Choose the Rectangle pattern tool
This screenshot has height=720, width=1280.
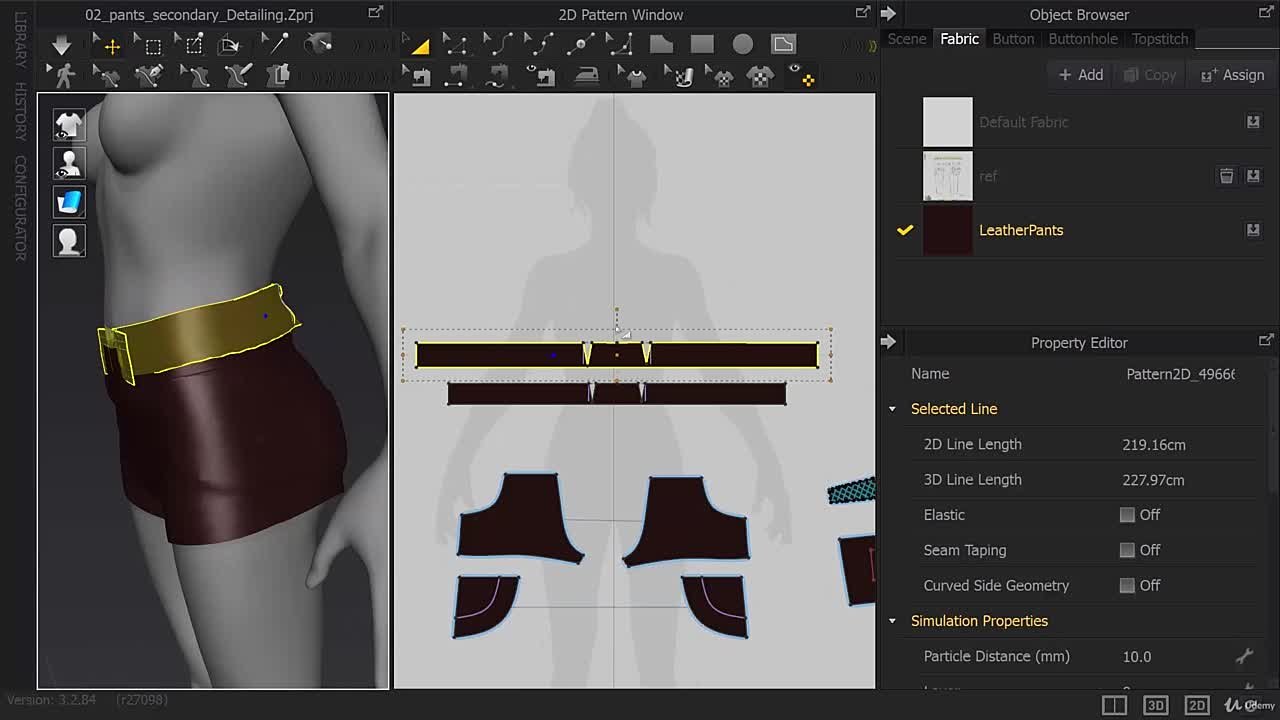tap(702, 44)
